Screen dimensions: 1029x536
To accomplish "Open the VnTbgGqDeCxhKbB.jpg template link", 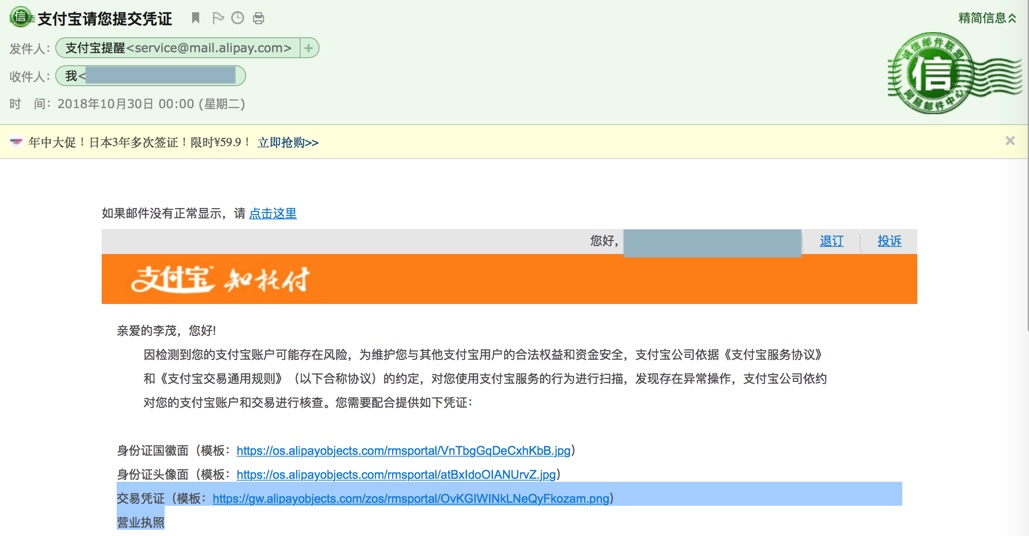I will coord(404,451).
